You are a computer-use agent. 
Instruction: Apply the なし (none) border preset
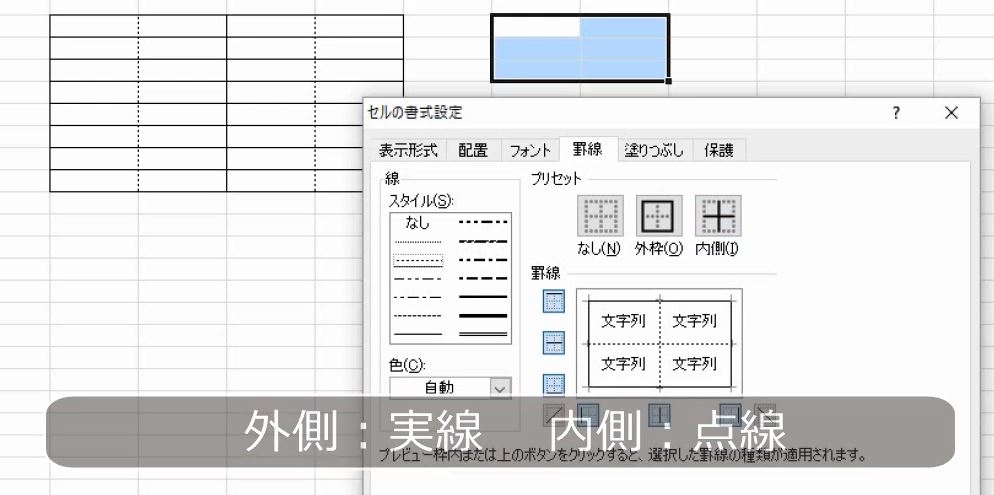tap(600, 216)
